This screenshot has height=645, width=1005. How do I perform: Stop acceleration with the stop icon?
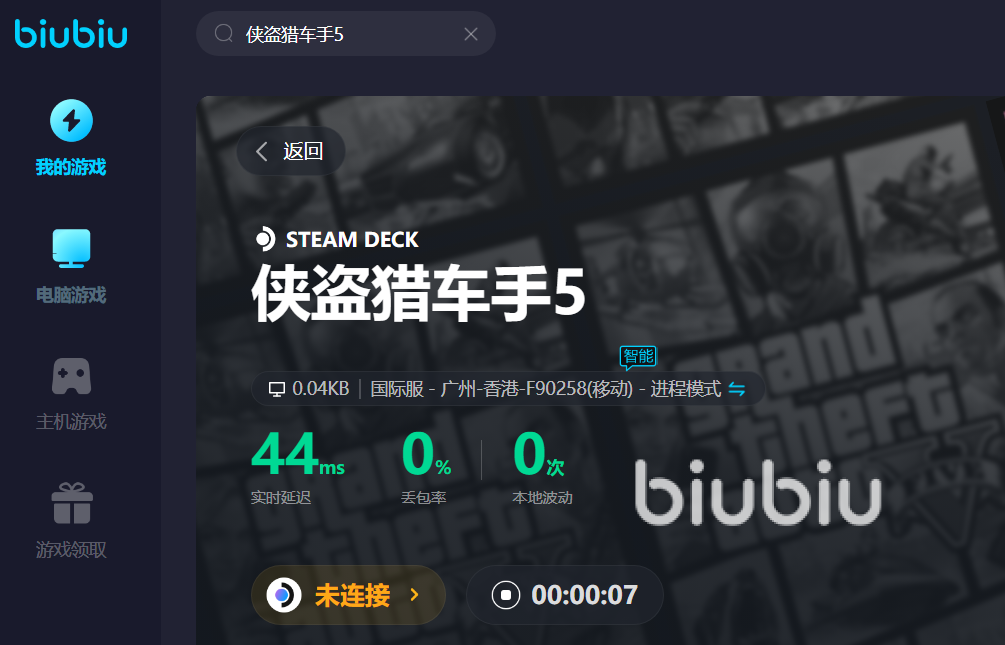(506, 595)
